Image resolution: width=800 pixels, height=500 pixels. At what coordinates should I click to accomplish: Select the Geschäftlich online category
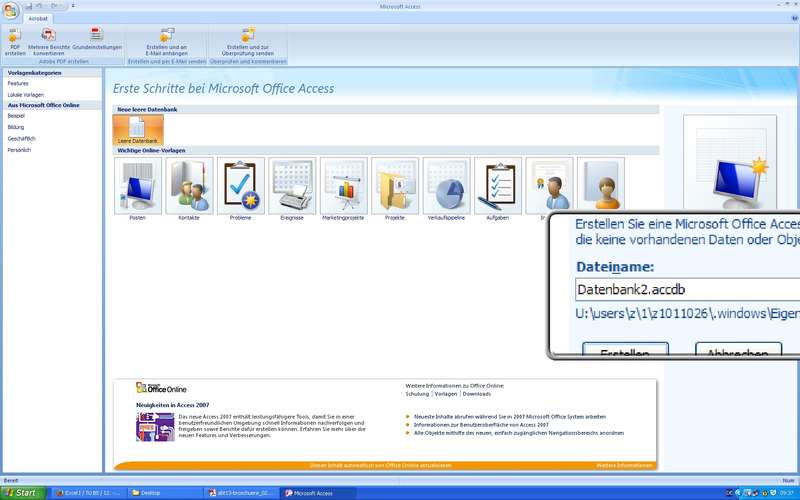[x=21, y=138]
